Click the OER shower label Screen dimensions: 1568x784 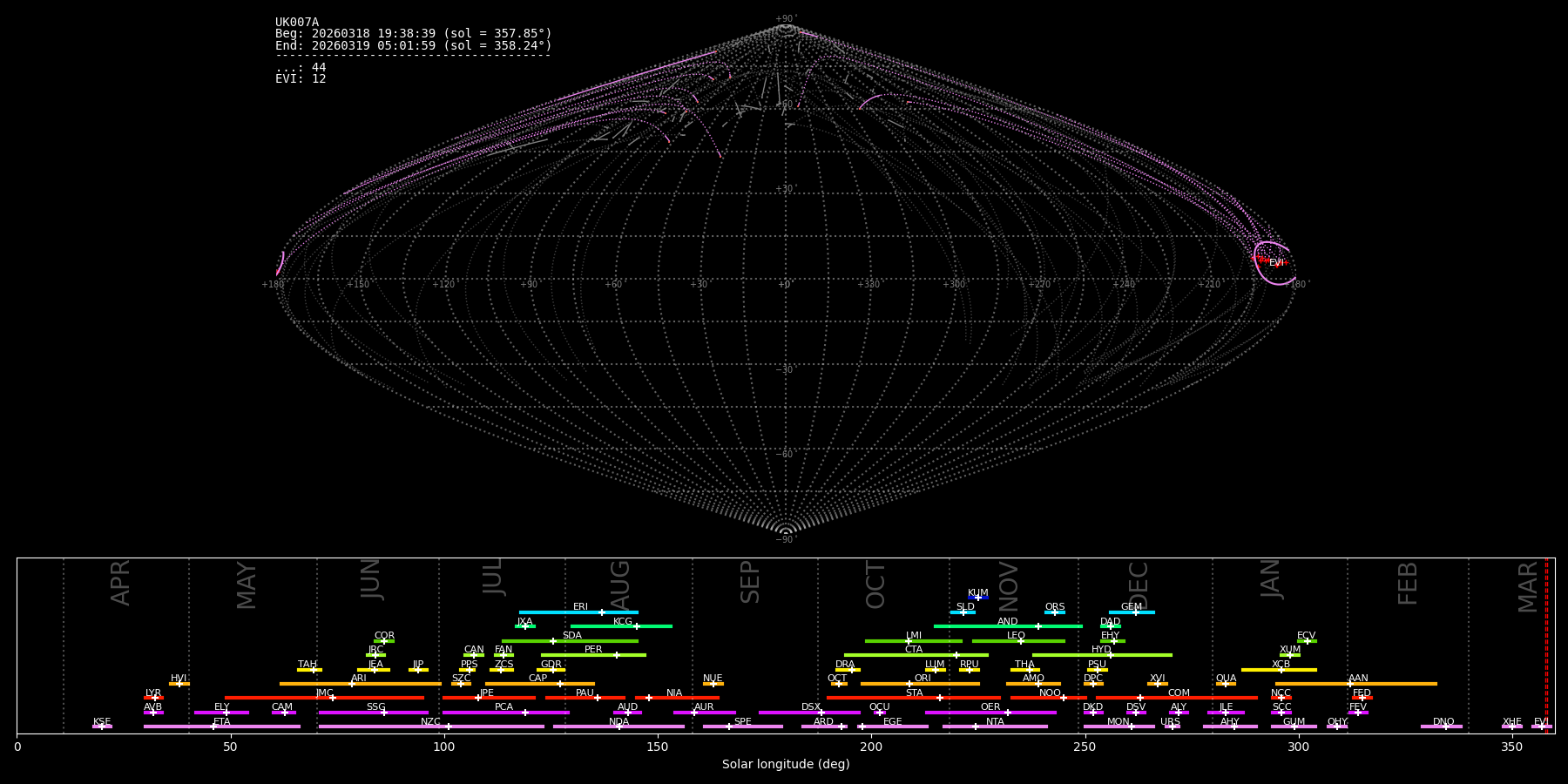click(x=990, y=706)
